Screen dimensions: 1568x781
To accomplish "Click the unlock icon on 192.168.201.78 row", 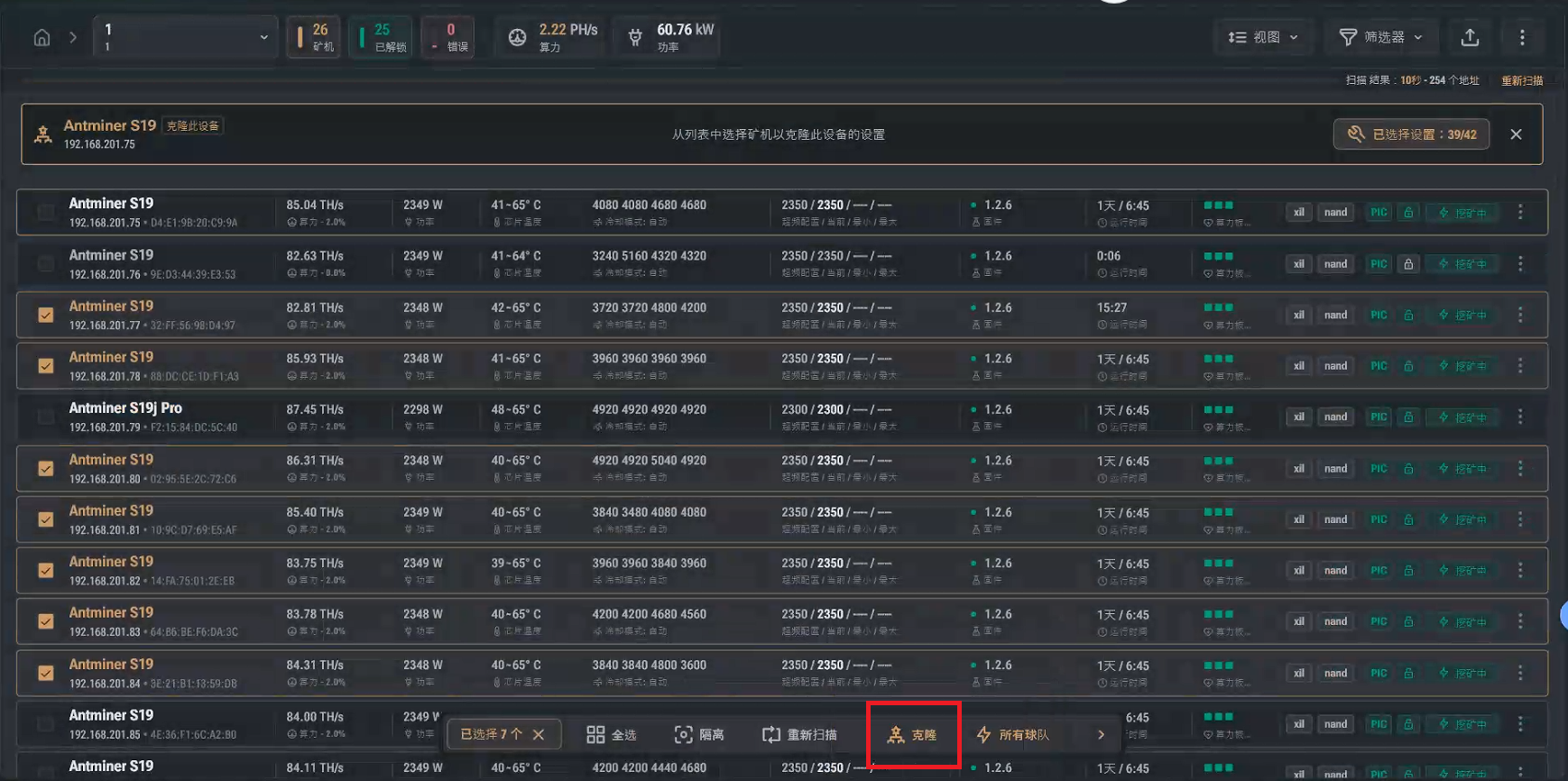I will (x=1408, y=366).
